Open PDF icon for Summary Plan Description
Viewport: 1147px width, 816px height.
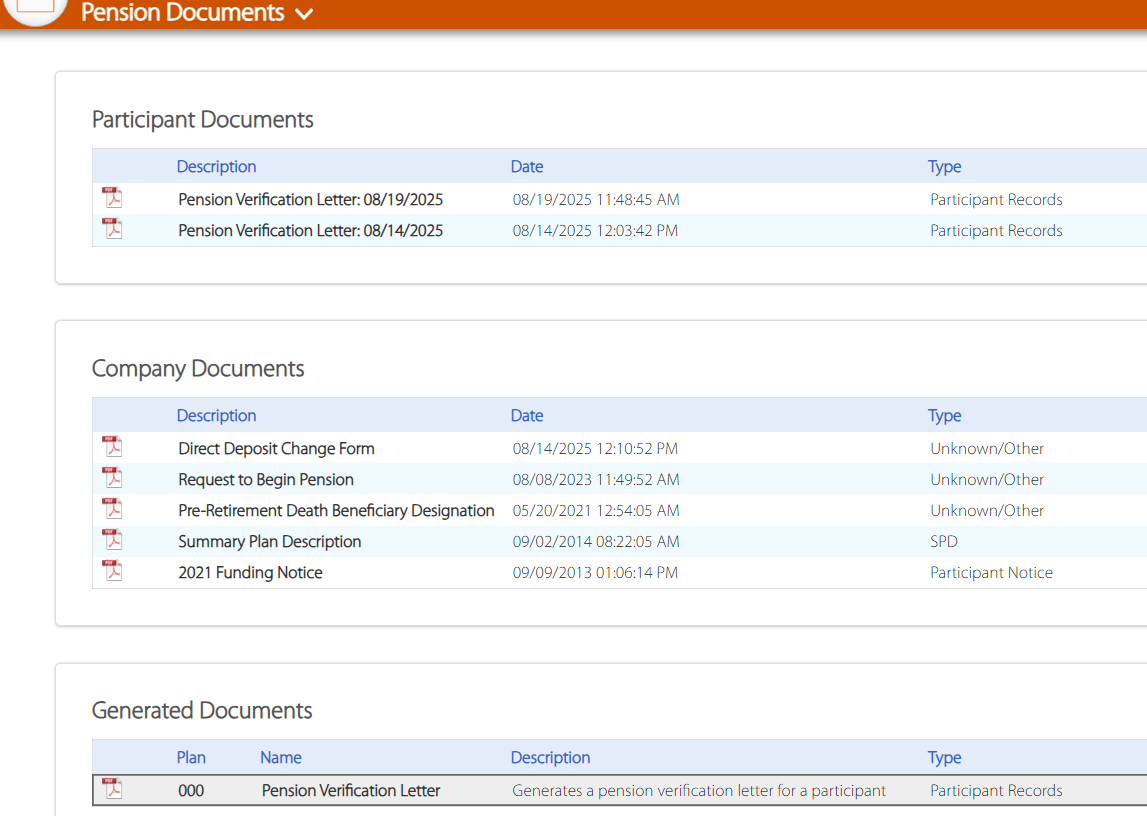112,540
